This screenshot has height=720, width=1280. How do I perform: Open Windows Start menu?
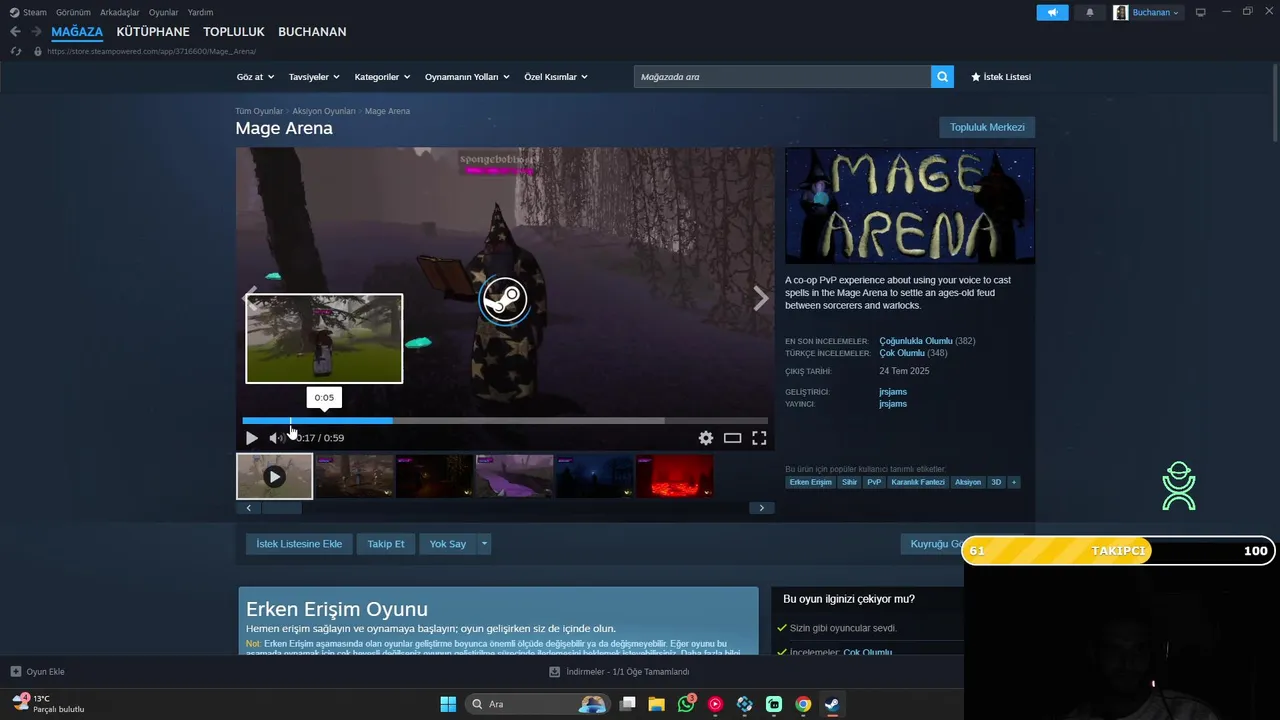pos(448,704)
